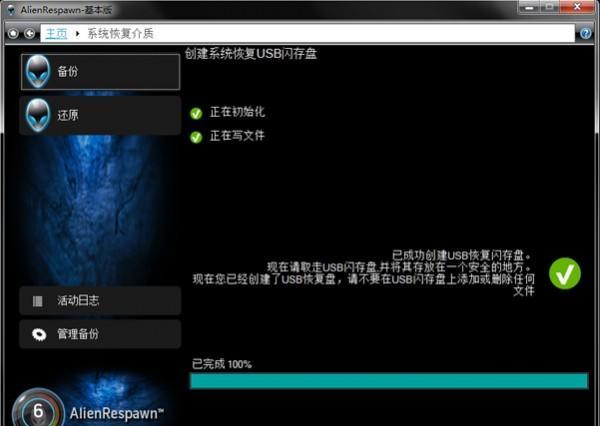Viewport: 600px width, 426px height.
Task: Open 管理备份 manage backups
Action: coord(100,334)
